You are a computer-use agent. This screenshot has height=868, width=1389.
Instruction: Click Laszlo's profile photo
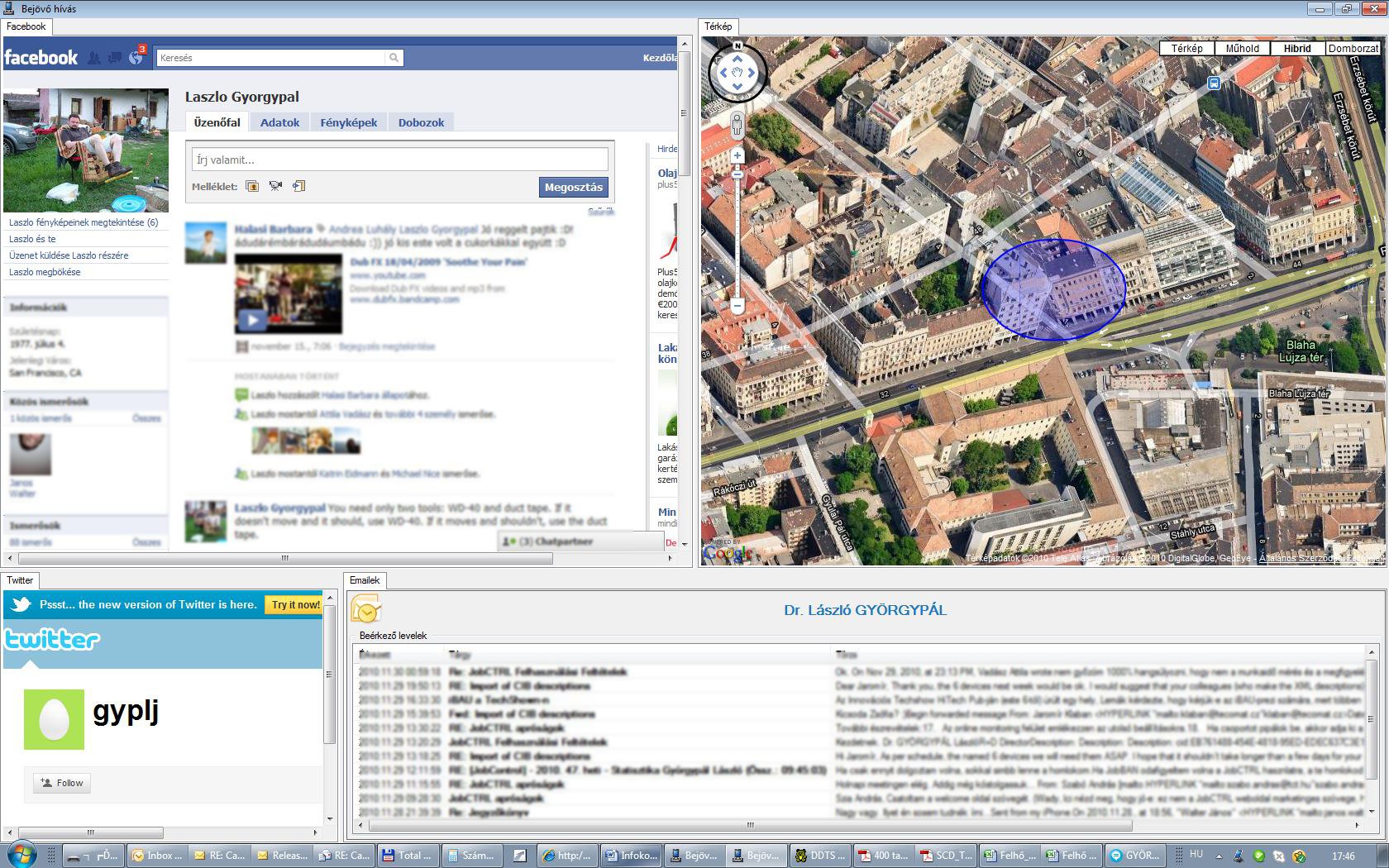point(86,150)
